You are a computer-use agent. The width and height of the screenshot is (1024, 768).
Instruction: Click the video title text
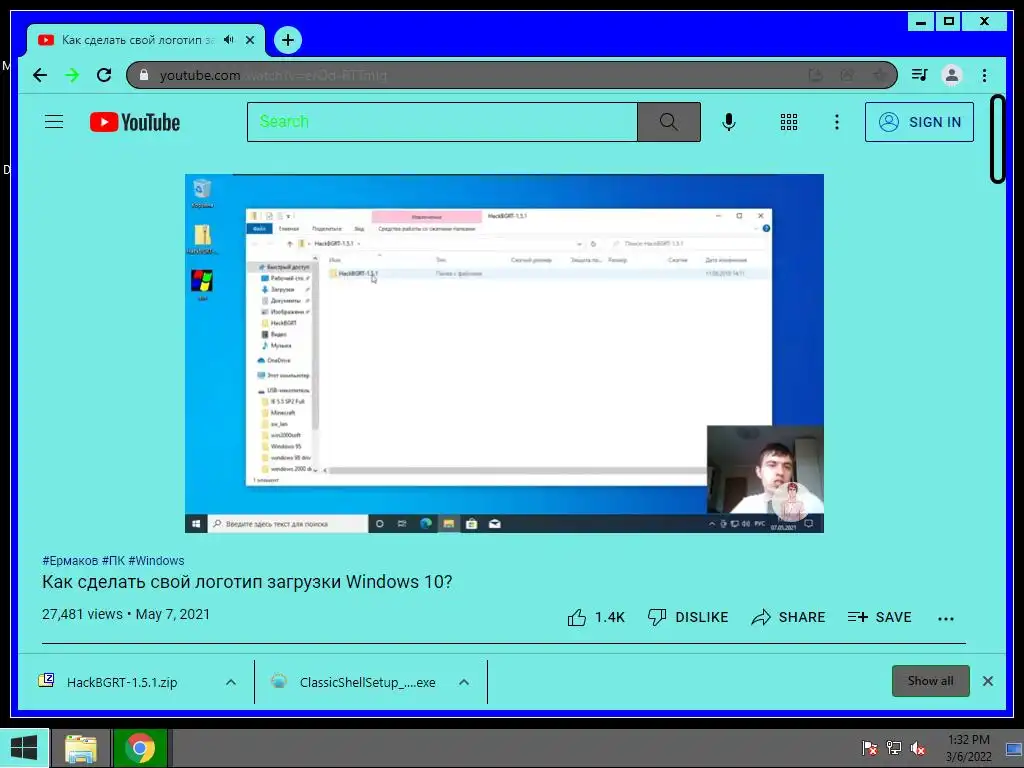pos(247,582)
